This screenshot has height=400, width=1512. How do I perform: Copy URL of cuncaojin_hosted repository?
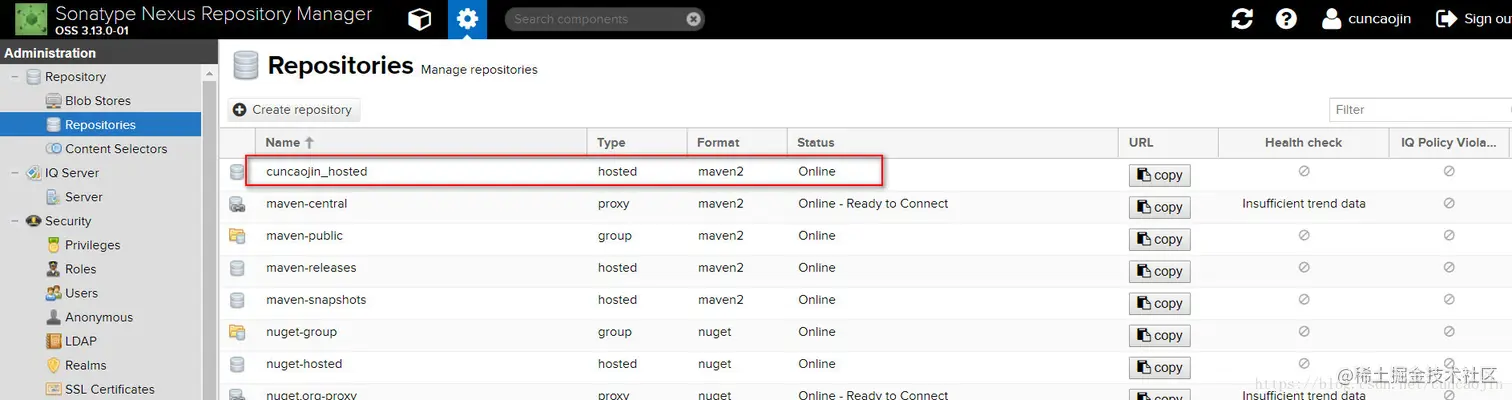coord(1160,175)
